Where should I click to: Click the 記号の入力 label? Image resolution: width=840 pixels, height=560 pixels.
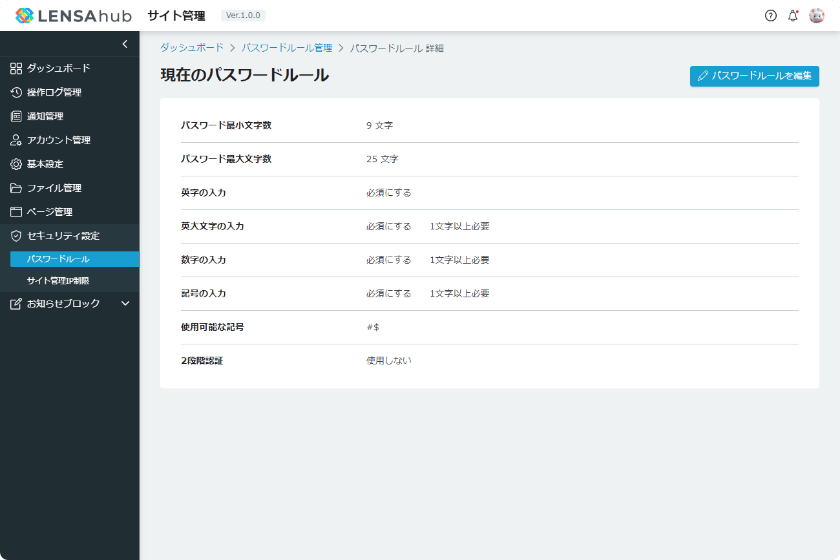[x=204, y=294]
